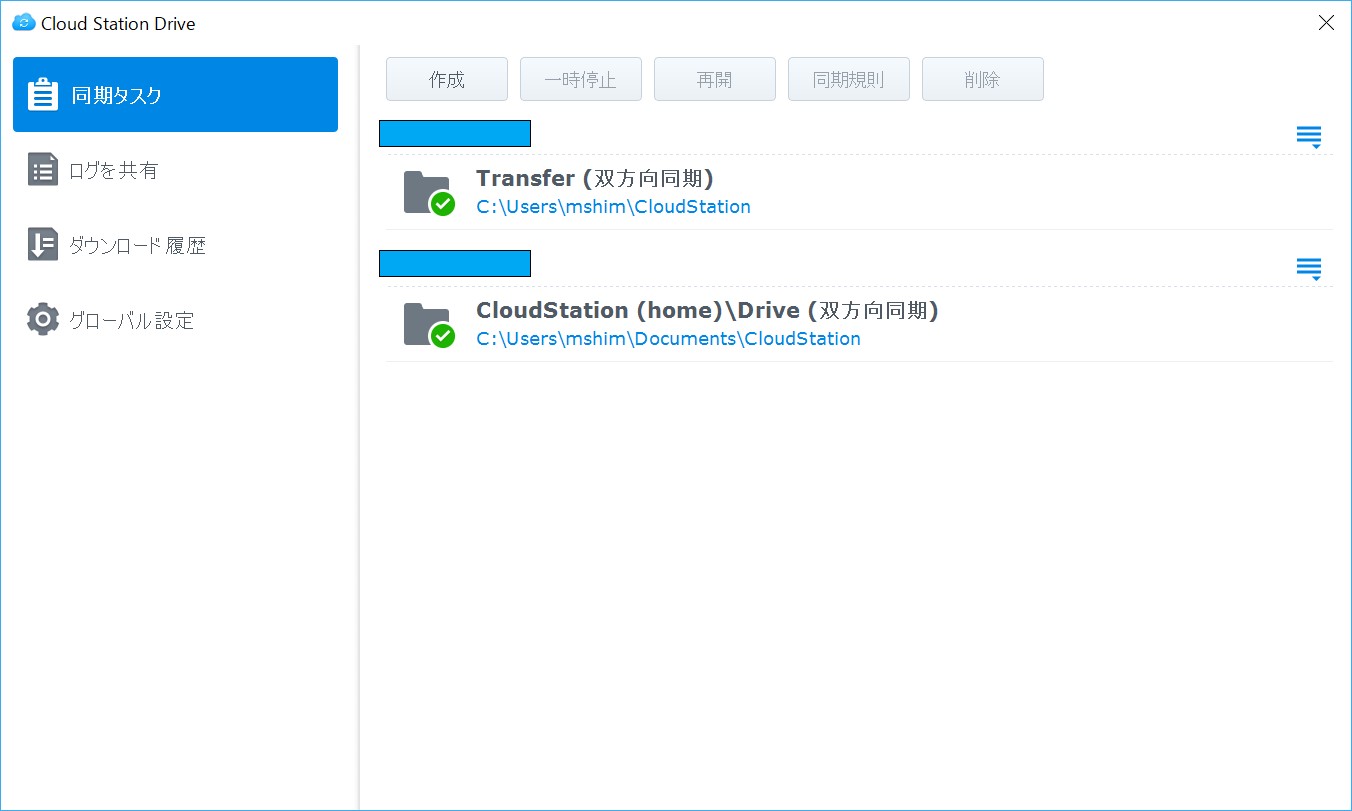Open the C:\Users\mshim\CloudStation path link
The image size is (1352, 811).
[613, 206]
